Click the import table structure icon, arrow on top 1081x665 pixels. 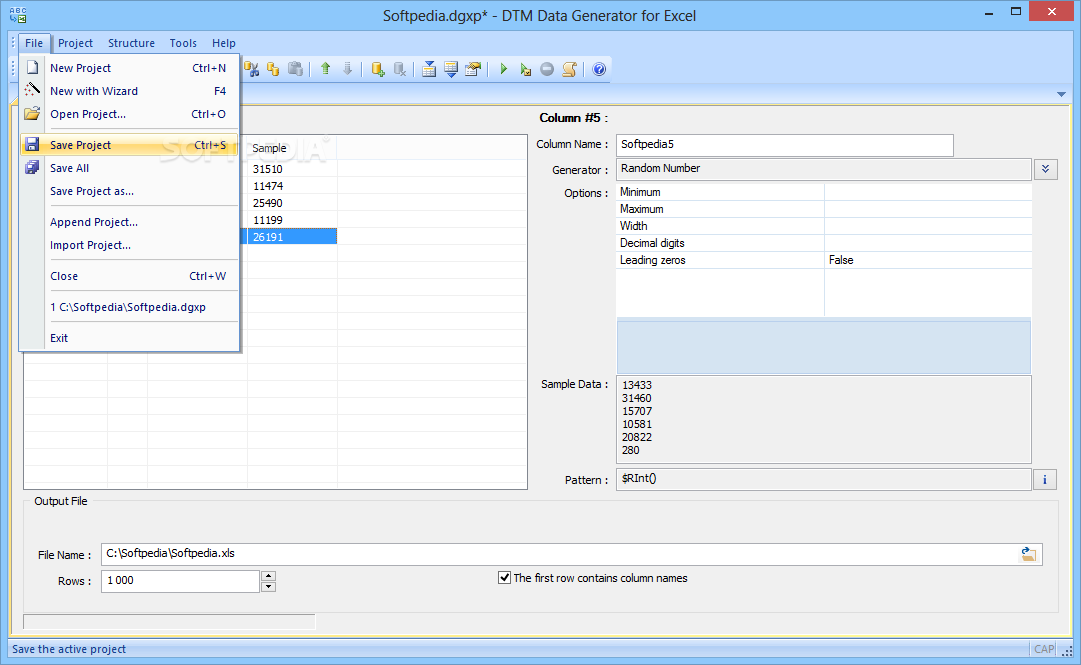pyautogui.click(x=429, y=69)
